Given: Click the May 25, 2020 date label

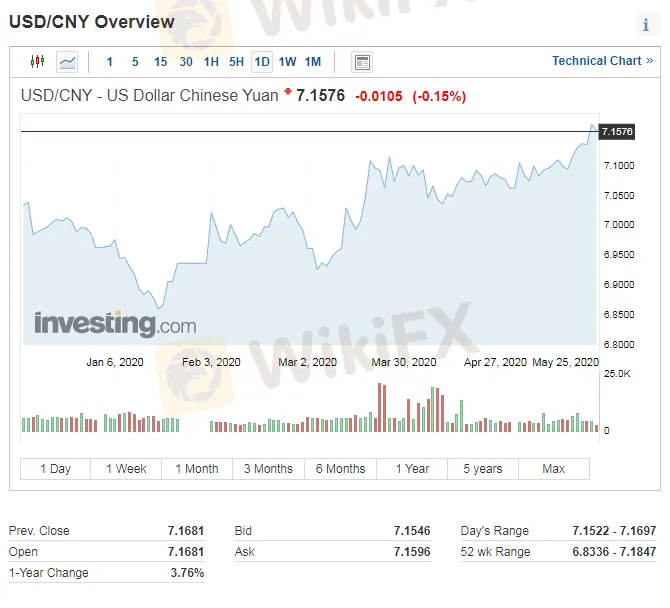Looking at the screenshot, I should (565, 362).
